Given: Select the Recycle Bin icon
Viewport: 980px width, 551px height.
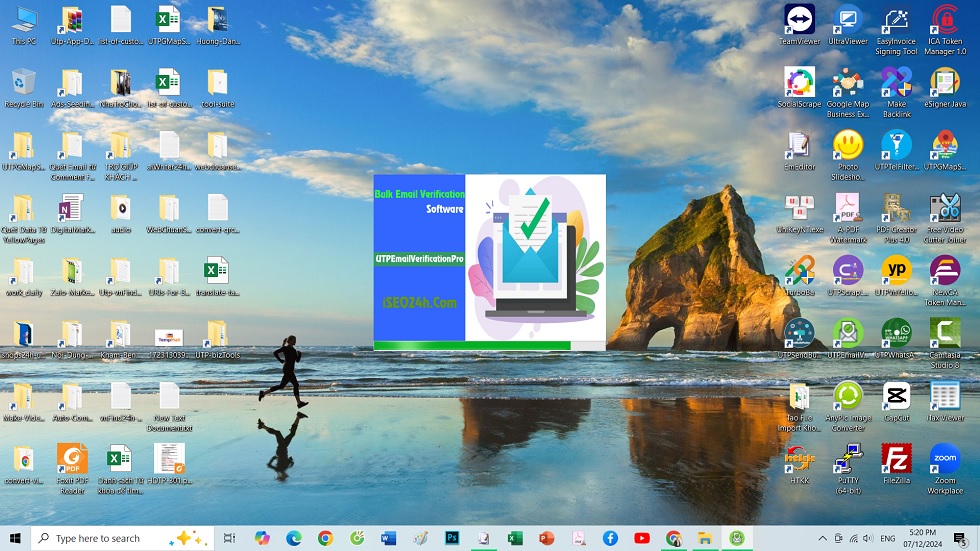Looking at the screenshot, I should pos(23,84).
